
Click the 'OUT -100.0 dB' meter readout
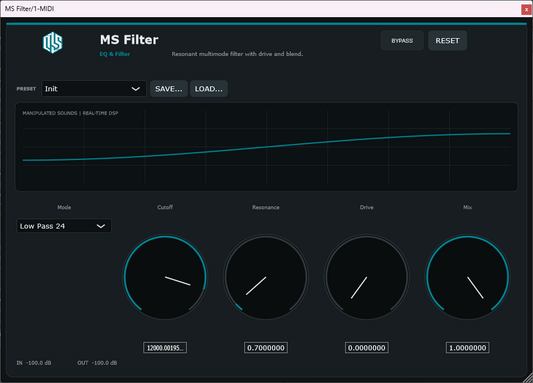tap(97, 363)
